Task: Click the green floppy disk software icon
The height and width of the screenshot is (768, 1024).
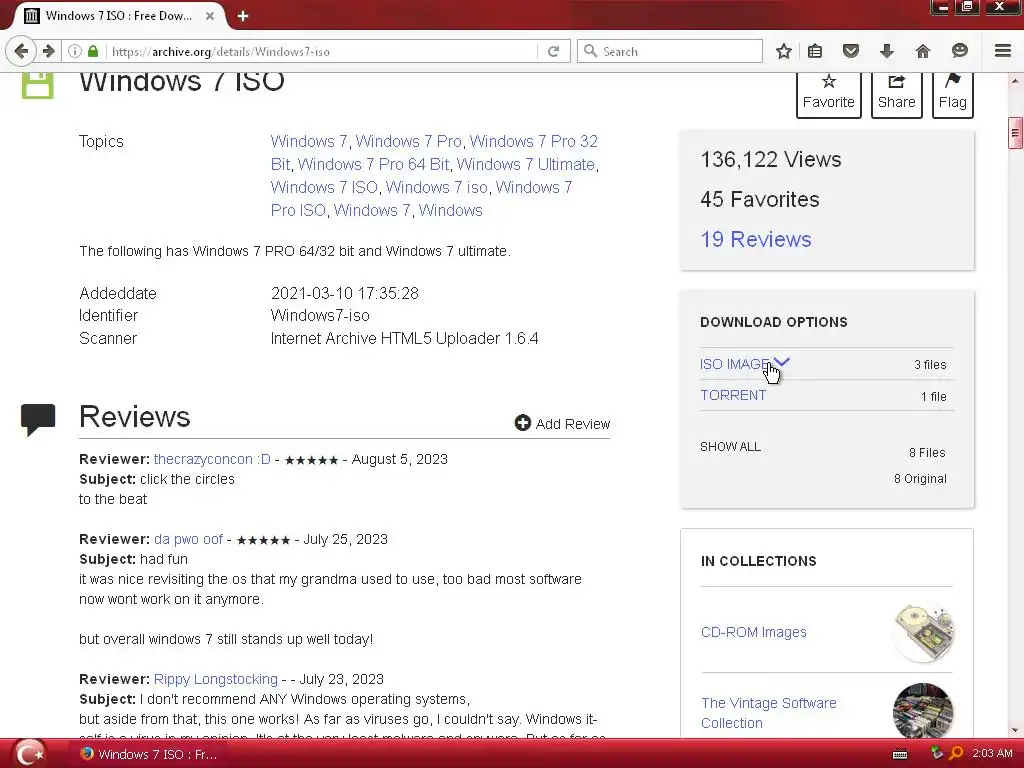Action: click(x=37, y=85)
